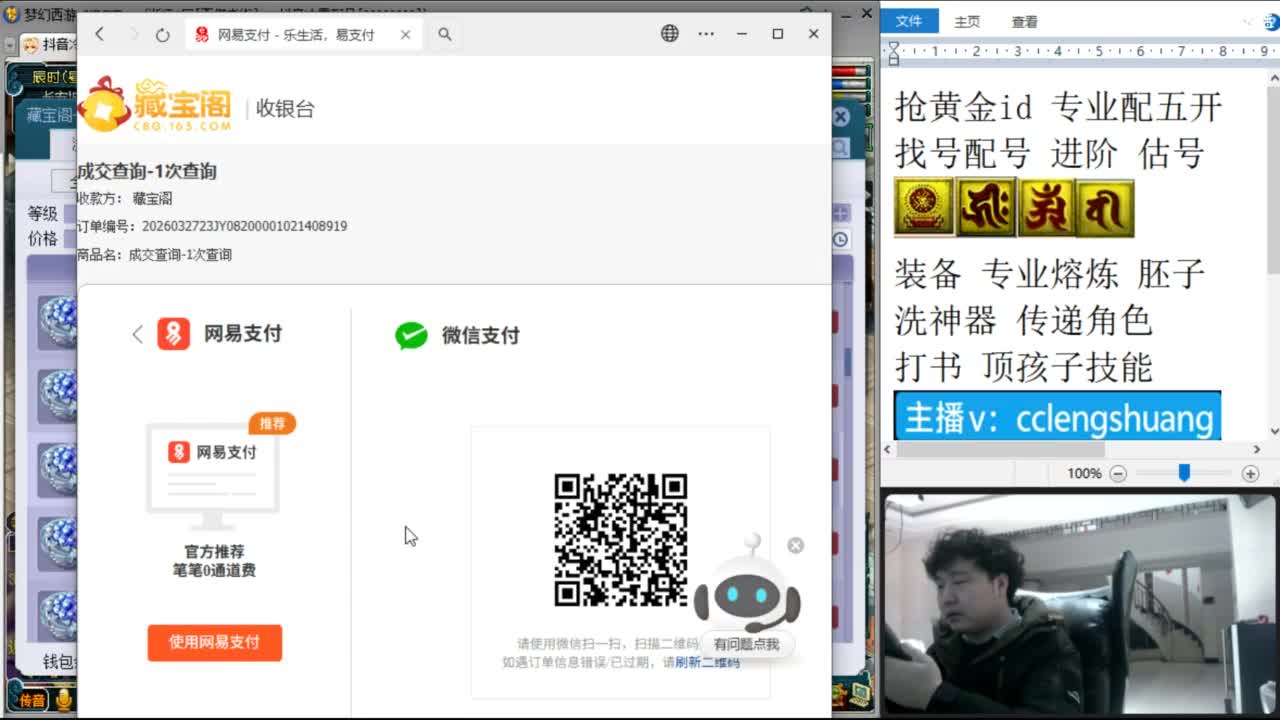The image size is (1280, 720).
Task: Click the 打书 顶孩子技能 line
Action: point(1023,368)
